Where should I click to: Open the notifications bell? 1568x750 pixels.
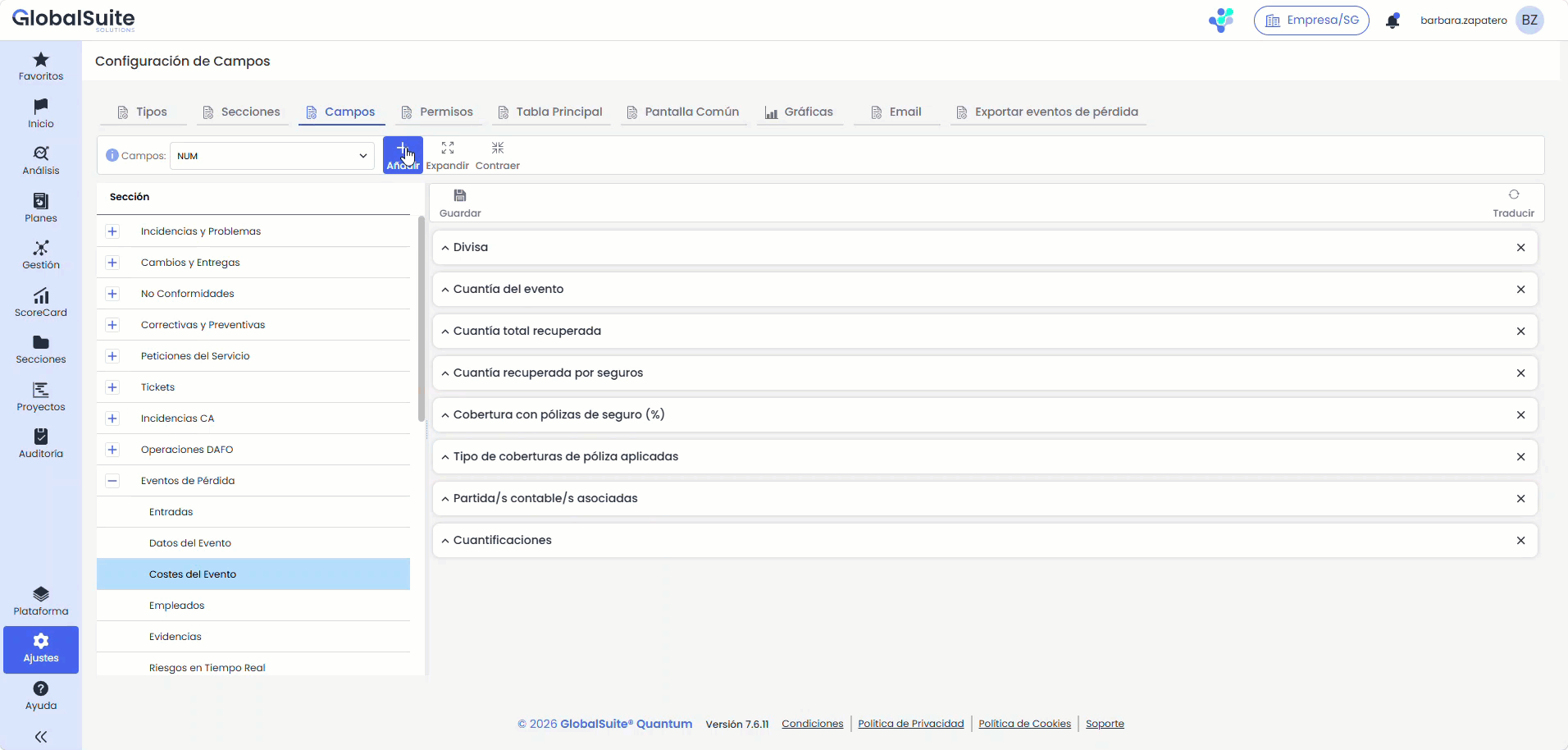click(1393, 21)
